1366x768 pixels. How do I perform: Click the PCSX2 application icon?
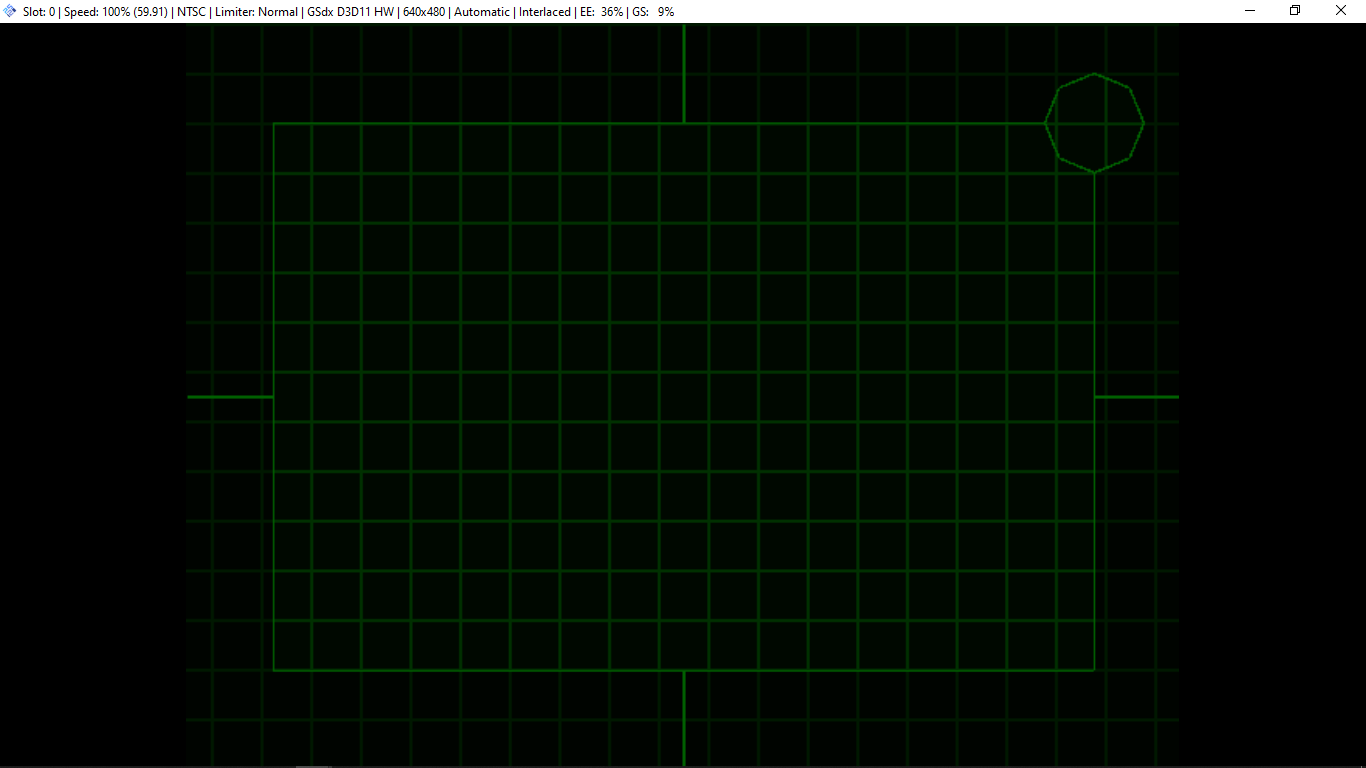click(10, 11)
